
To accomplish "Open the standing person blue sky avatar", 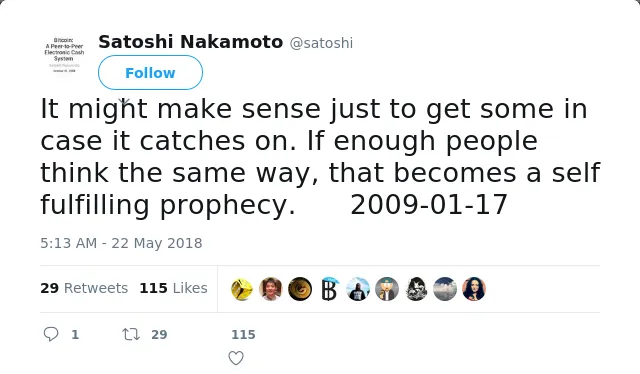I will pyautogui.click(x=358, y=289).
